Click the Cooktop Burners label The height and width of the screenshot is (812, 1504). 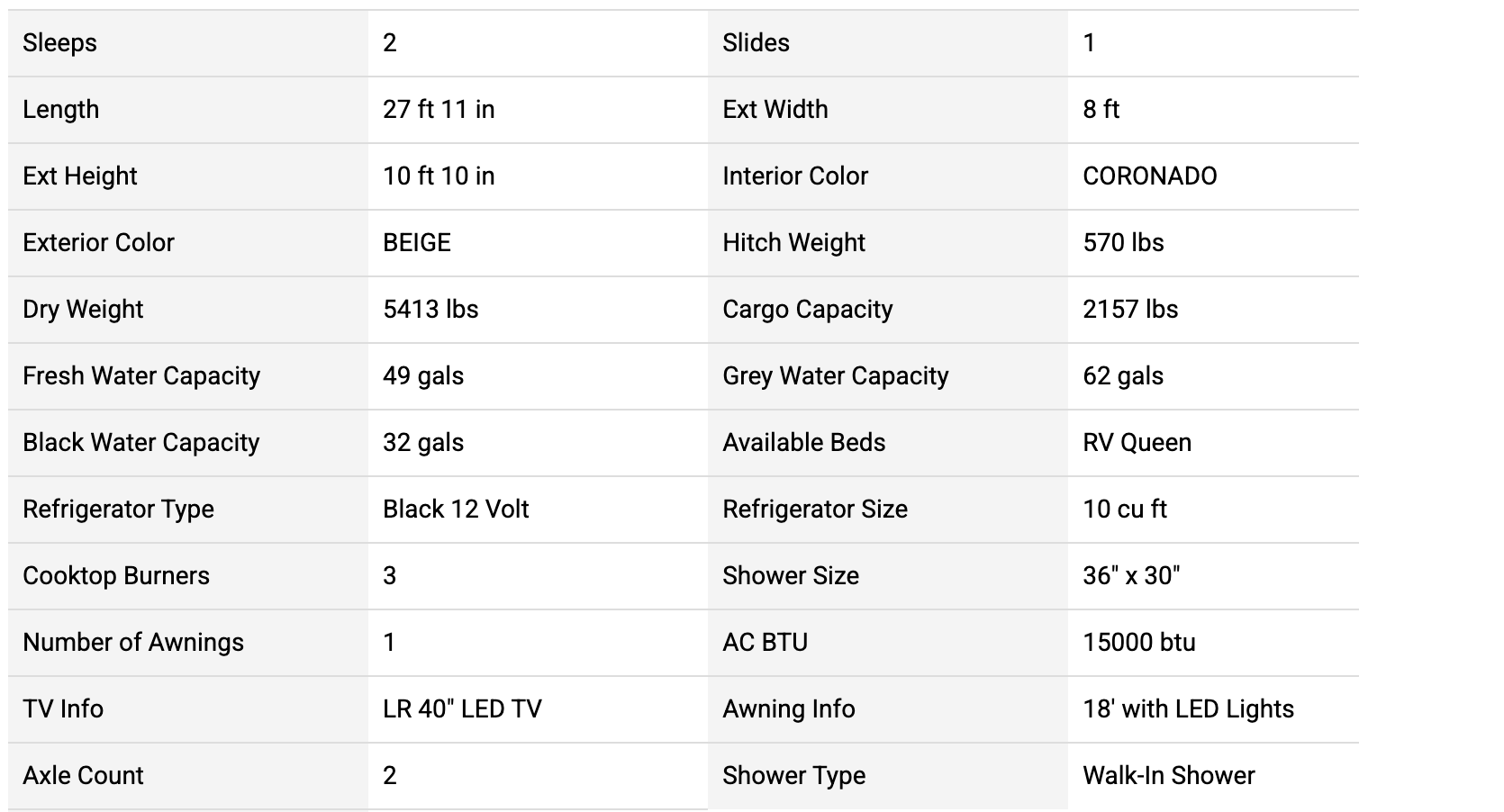pyautogui.click(x=116, y=576)
